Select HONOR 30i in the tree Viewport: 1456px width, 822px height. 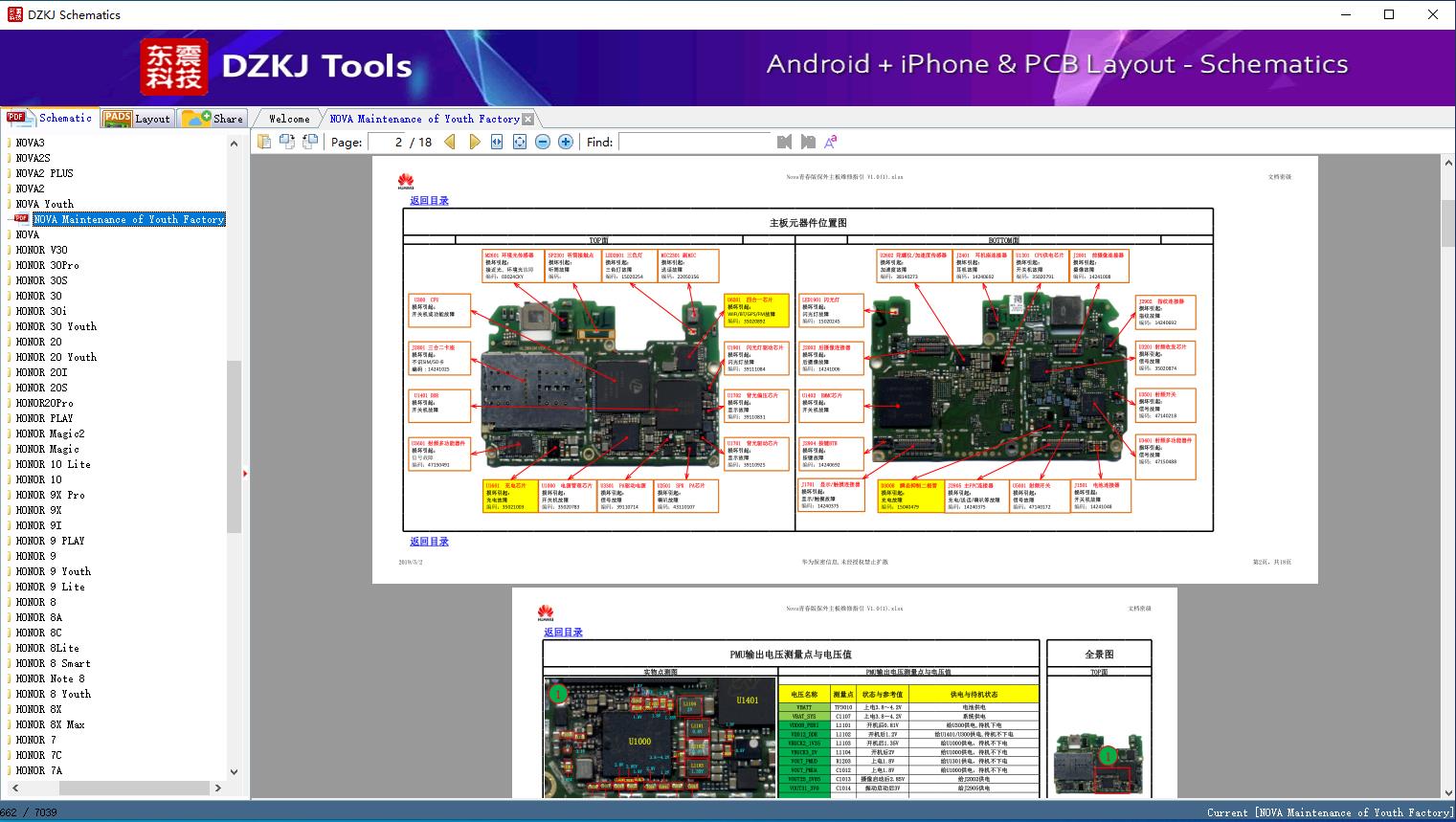tap(41, 311)
